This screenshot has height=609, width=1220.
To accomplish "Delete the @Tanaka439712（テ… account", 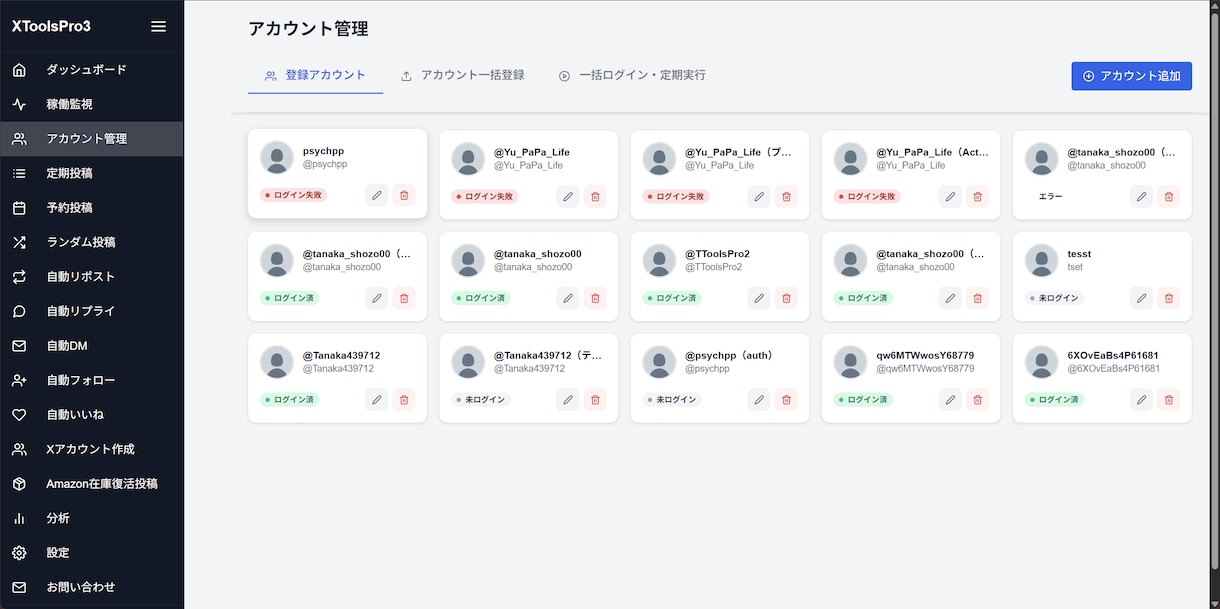I will tap(595, 399).
